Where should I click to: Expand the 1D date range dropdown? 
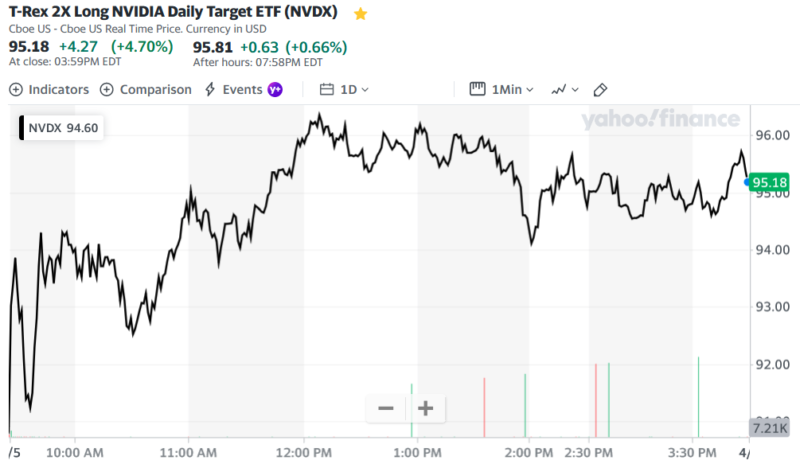(346, 89)
